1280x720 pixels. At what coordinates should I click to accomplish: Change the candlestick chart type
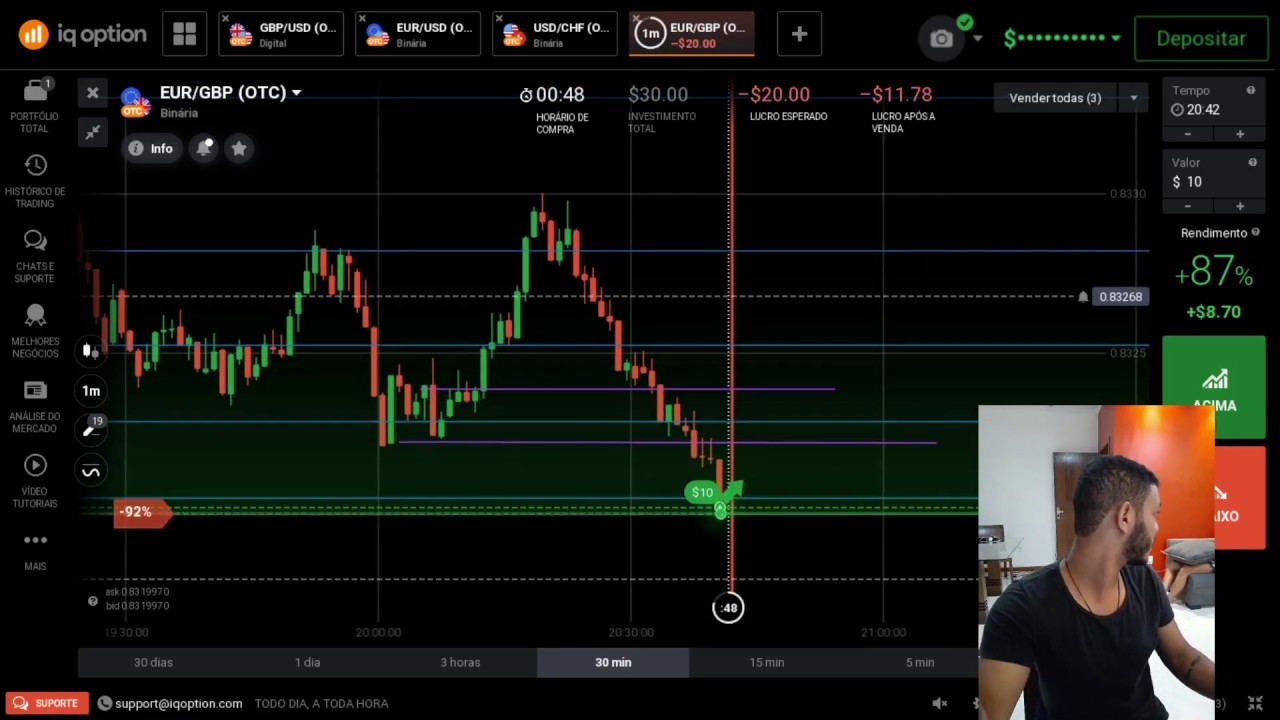(90, 351)
